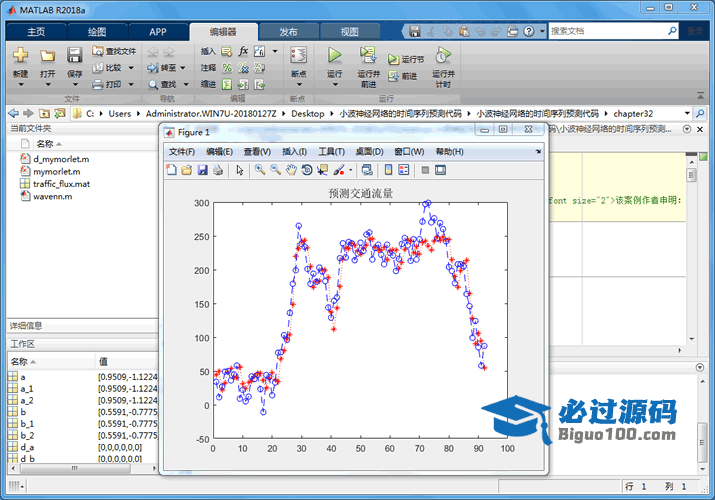
Task: Select the Data Cursor tool
Action: tap(322, 170)
